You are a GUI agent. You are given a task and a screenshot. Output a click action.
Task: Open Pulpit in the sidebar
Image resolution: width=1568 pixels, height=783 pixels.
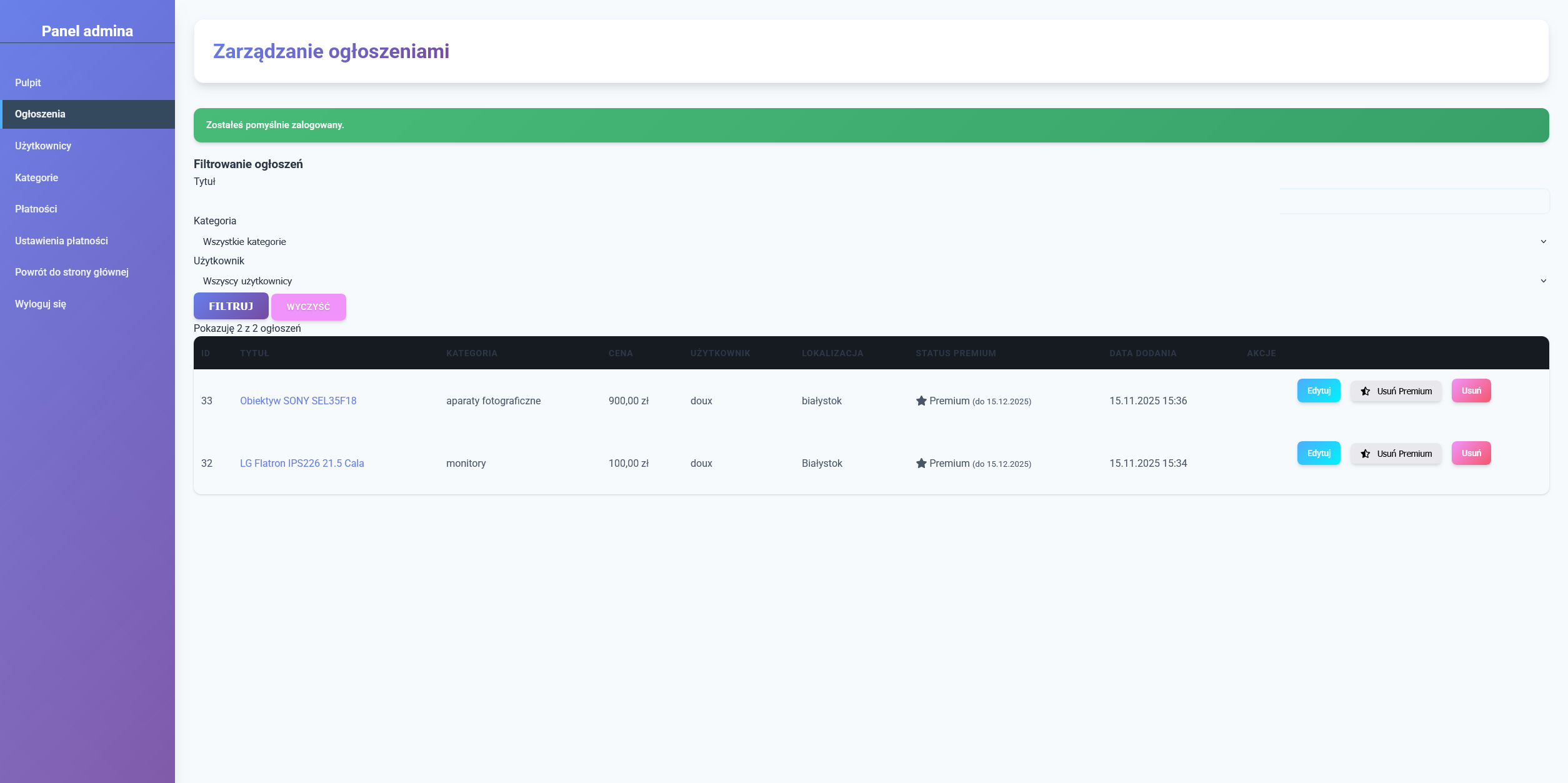pyautogui.click(x=28, y=82)
